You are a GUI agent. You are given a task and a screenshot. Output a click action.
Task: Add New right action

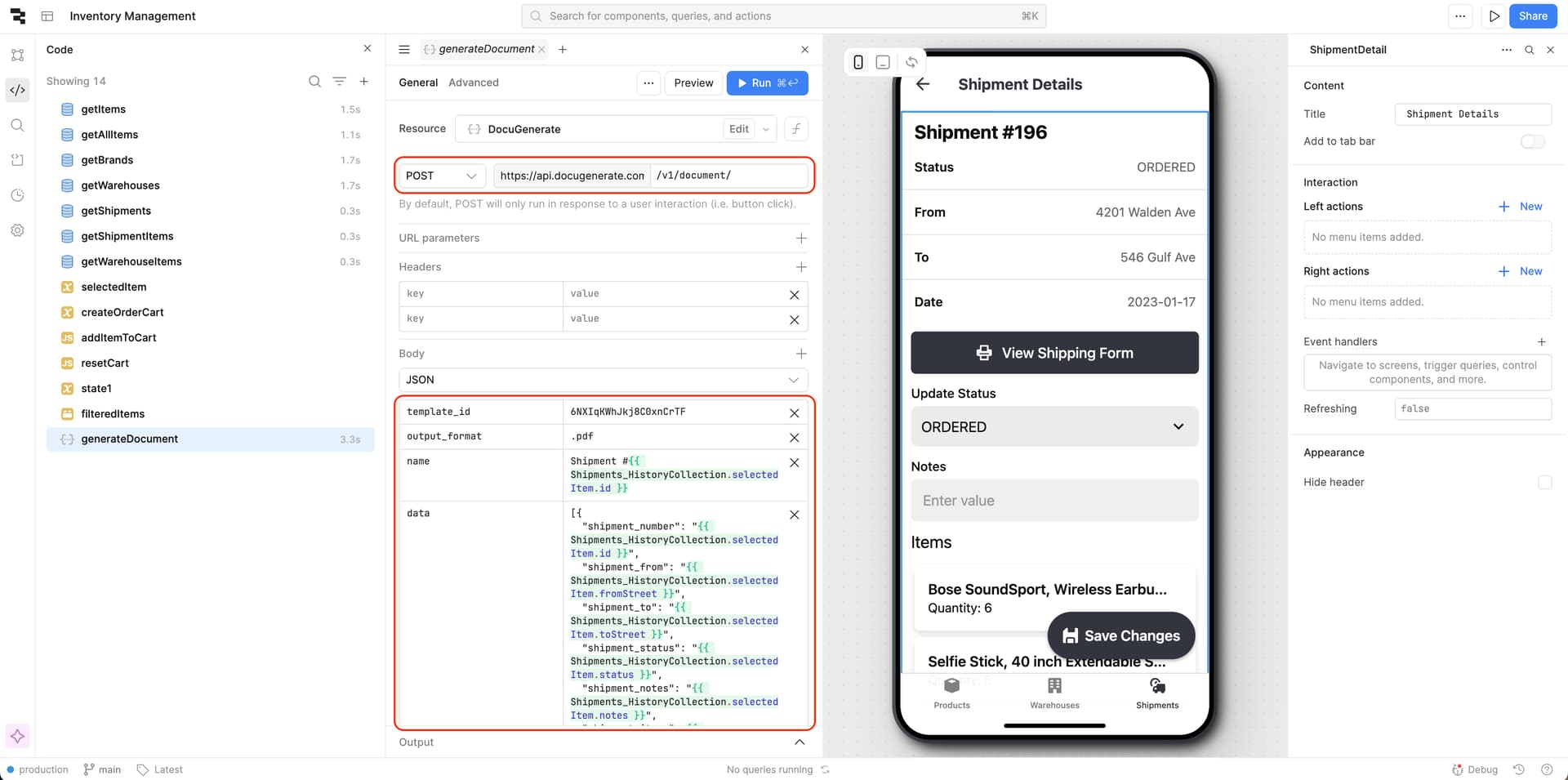(1521, 271)
